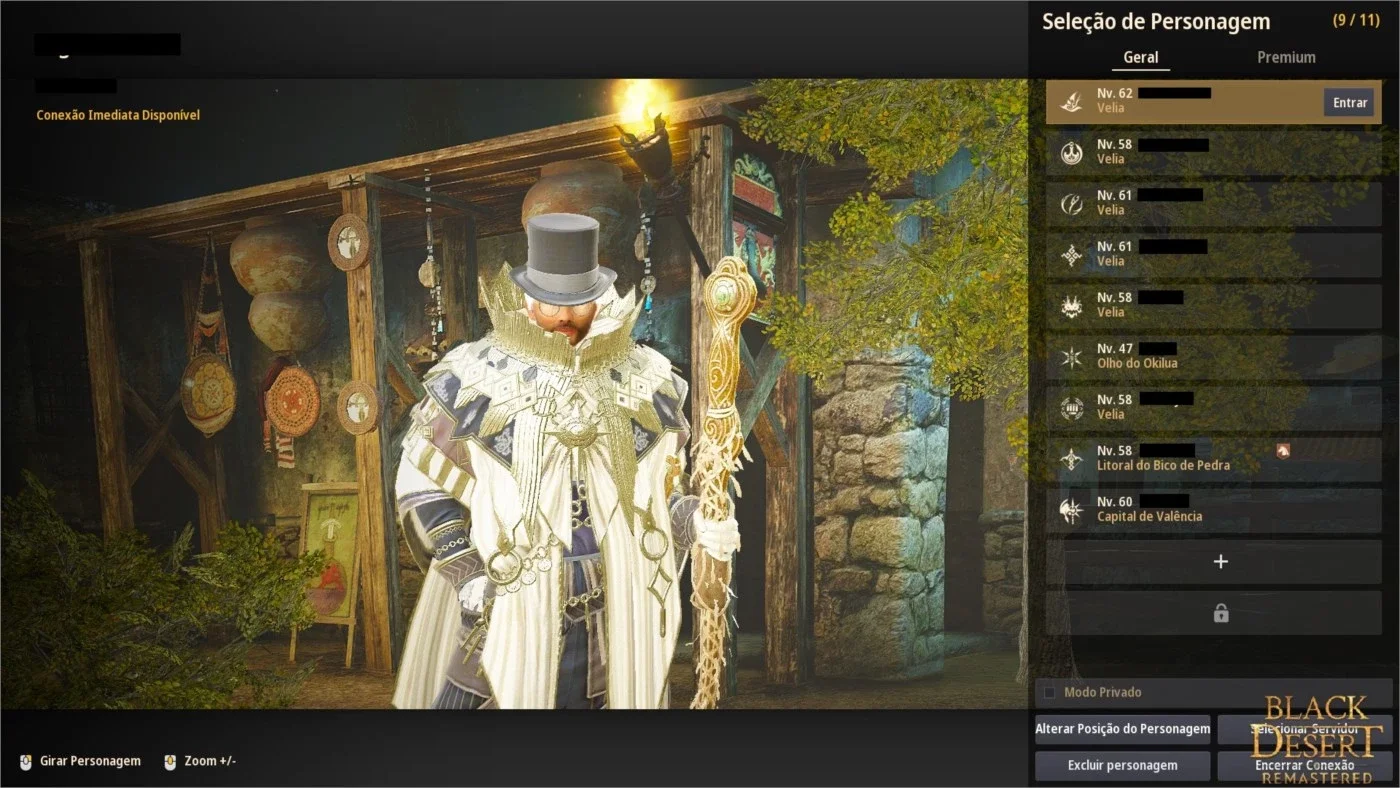Click the red status icon on the Litoral do Bico de Pedra row
The image size is (1400, 788).
point(1283,451)
